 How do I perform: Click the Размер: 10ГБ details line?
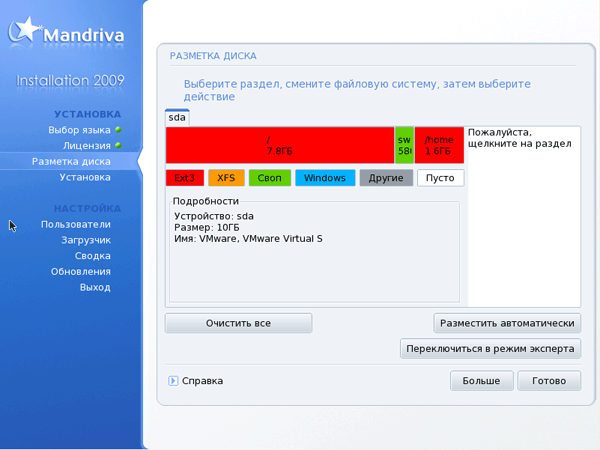[x=207, y=228]
